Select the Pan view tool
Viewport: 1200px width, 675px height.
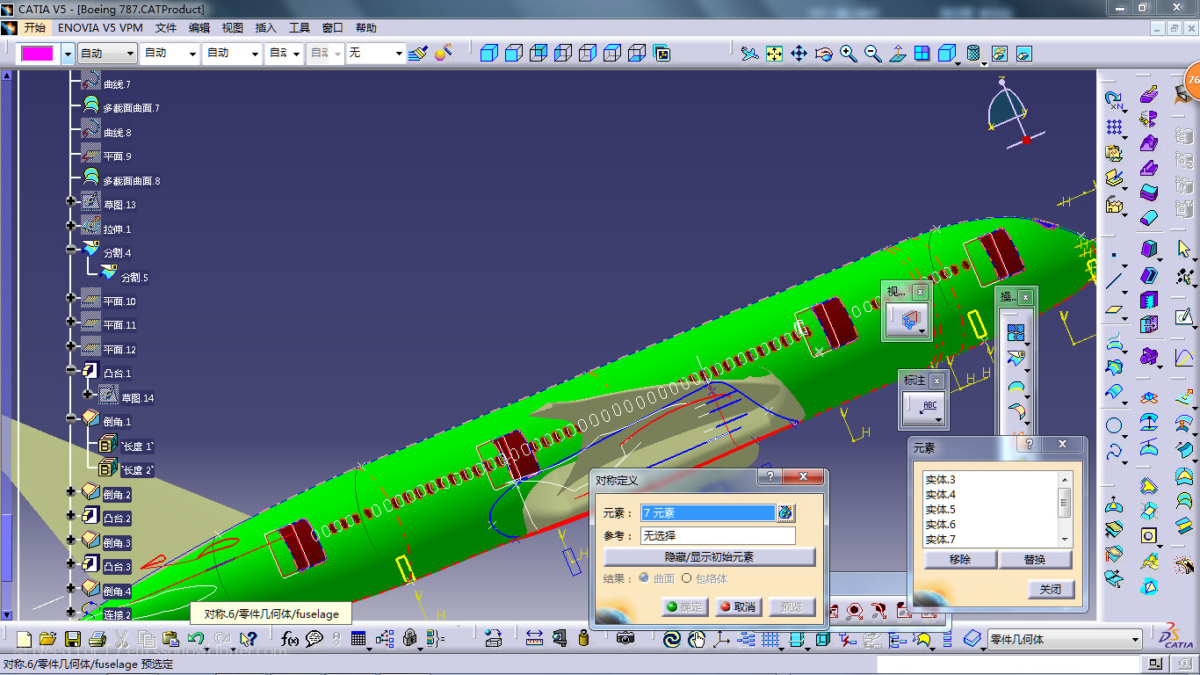pos(799,53)
